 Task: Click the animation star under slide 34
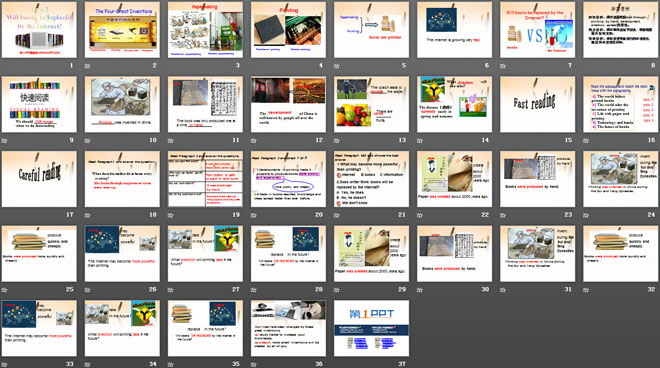tap(88, 364)
